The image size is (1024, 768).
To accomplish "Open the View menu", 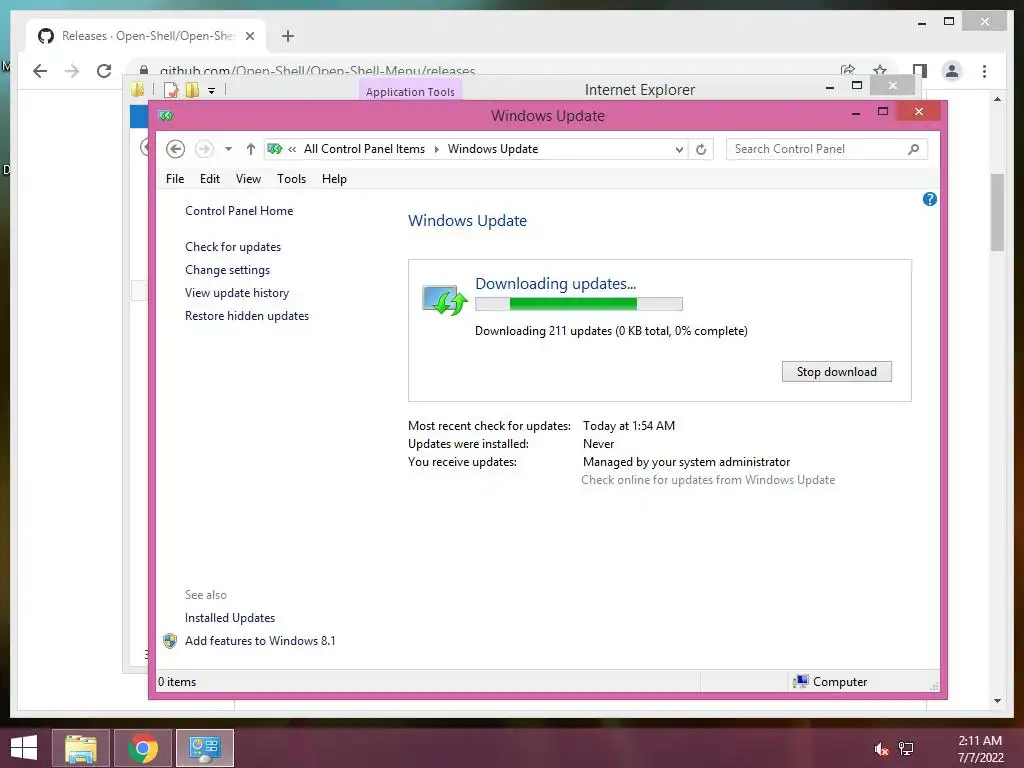I will pyautogui.click(x=248, y=179).
